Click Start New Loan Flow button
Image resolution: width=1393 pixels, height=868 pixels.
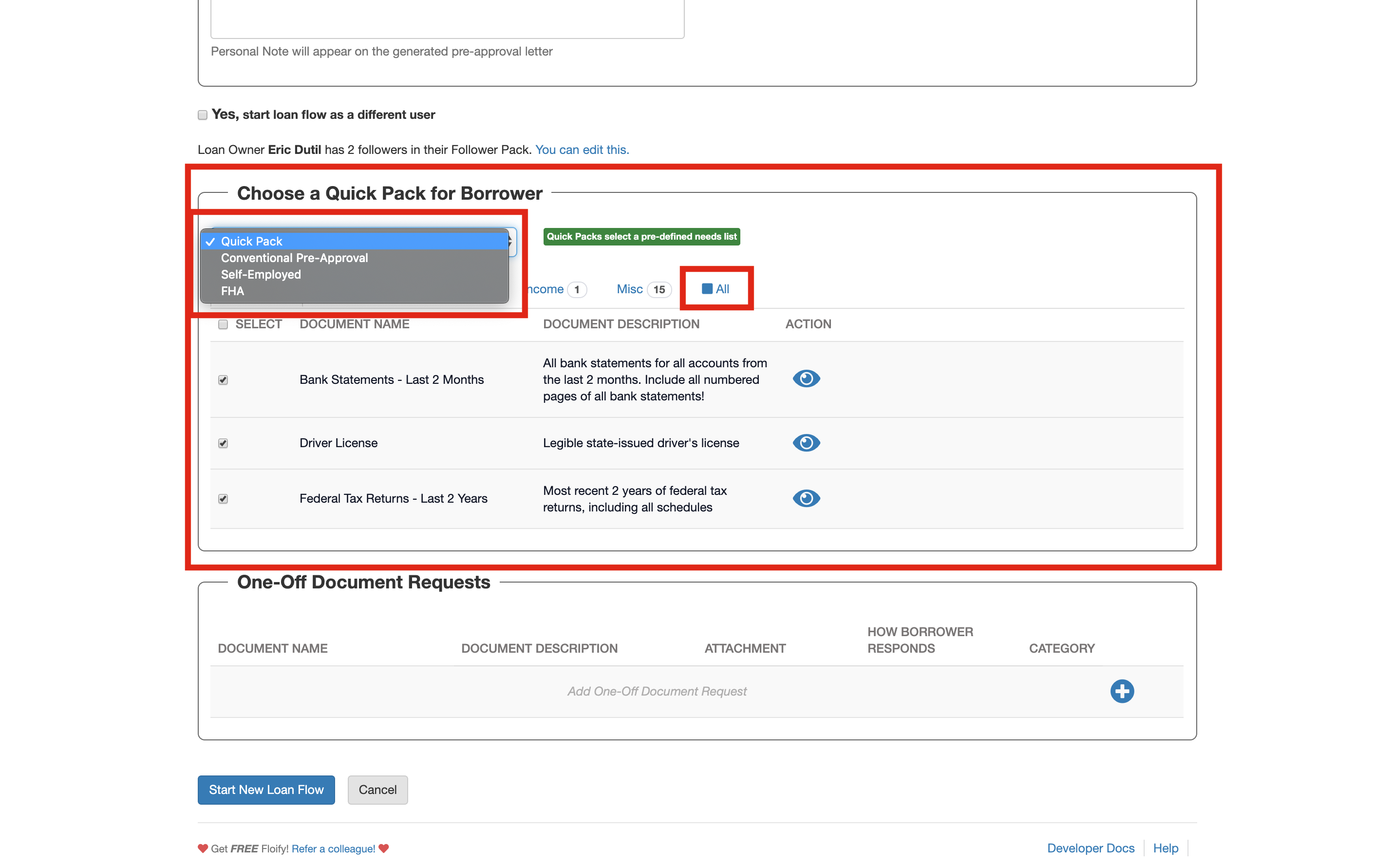[x=266, y=790]
